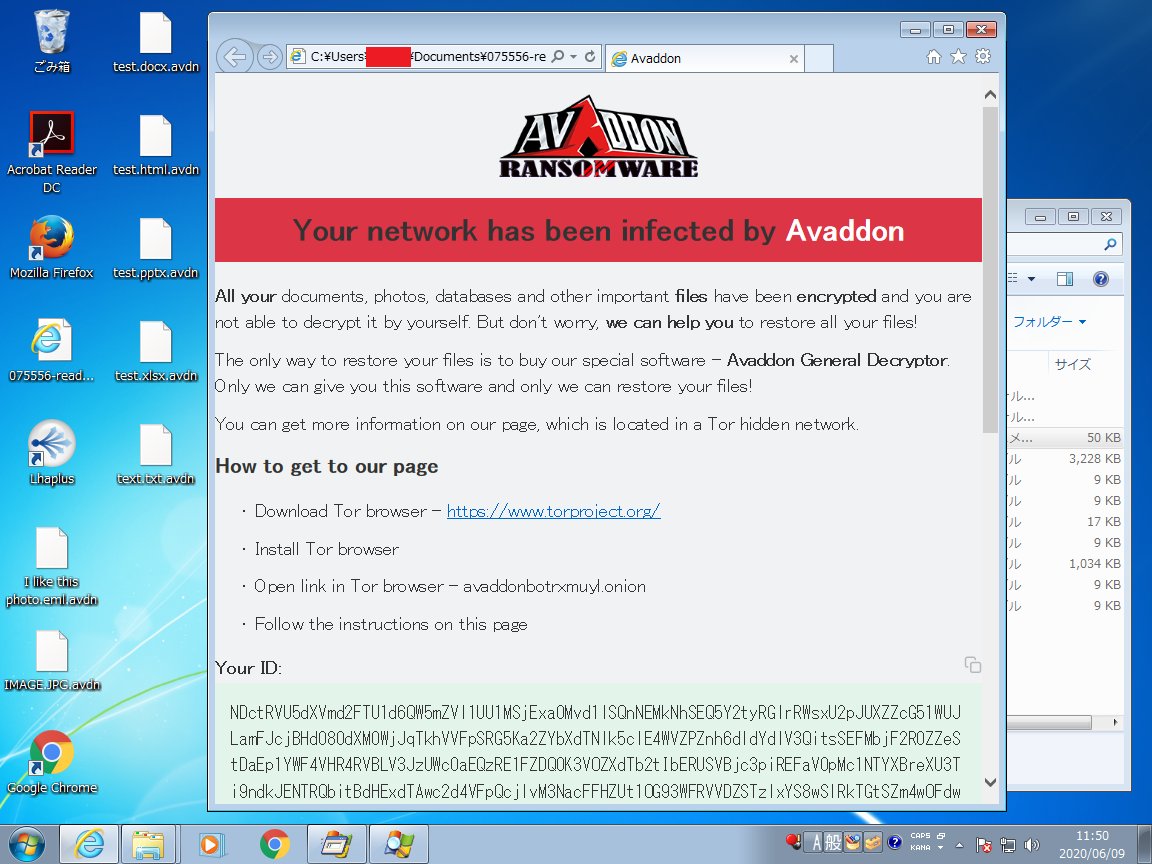
Task: Open the フォルダー arrange-by dropdown
Action: pyautogui.click(x=1049, y=321)
